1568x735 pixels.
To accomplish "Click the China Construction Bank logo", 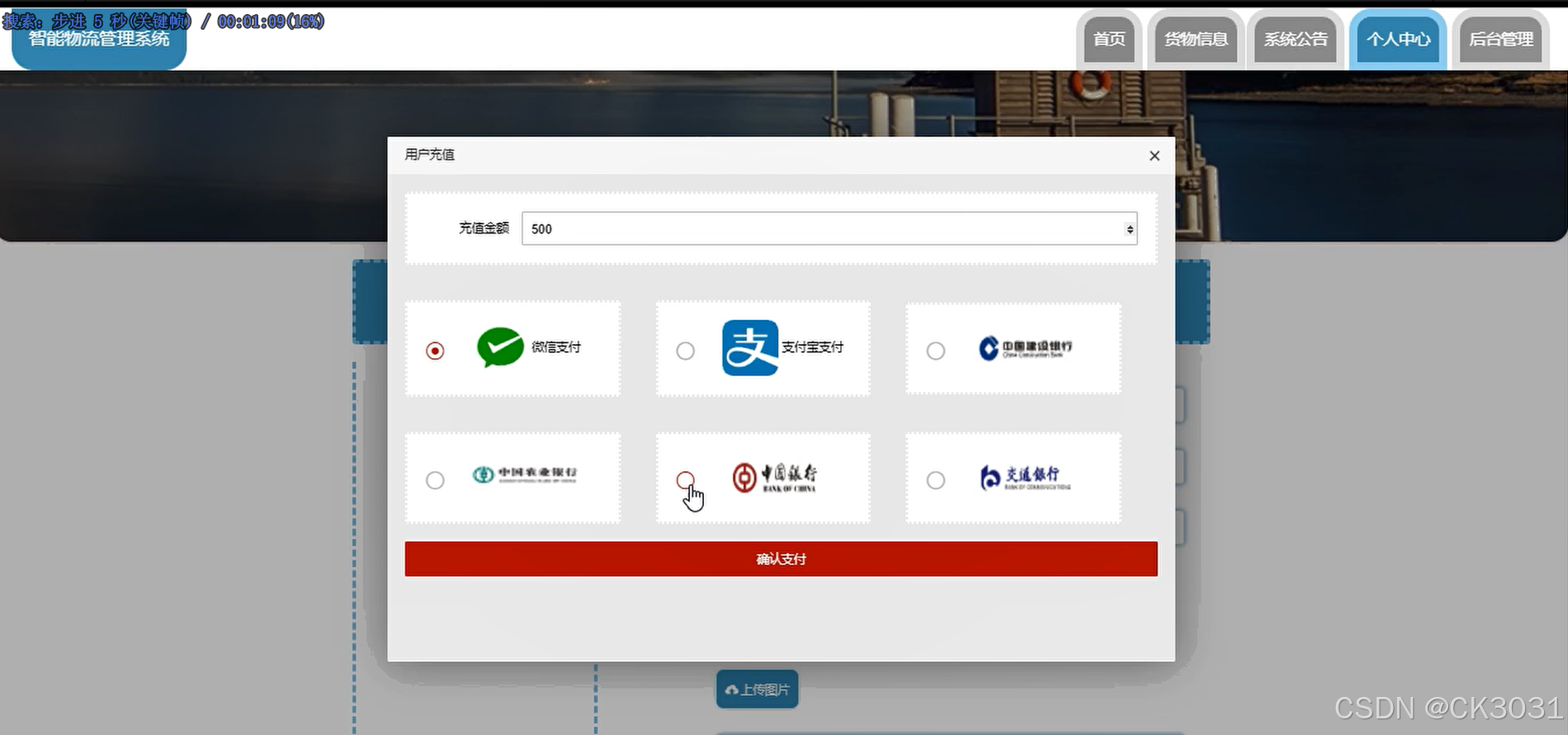I will [x=1026, y=348].
